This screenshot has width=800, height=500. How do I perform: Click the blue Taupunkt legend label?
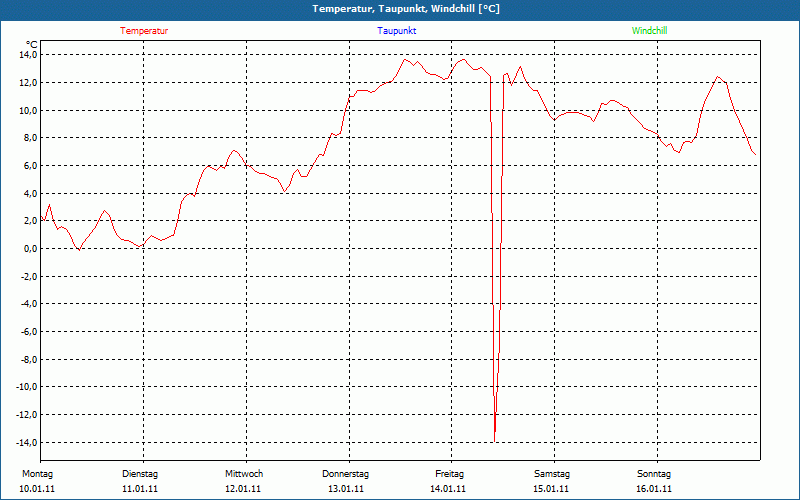click(x=396, y=31)
